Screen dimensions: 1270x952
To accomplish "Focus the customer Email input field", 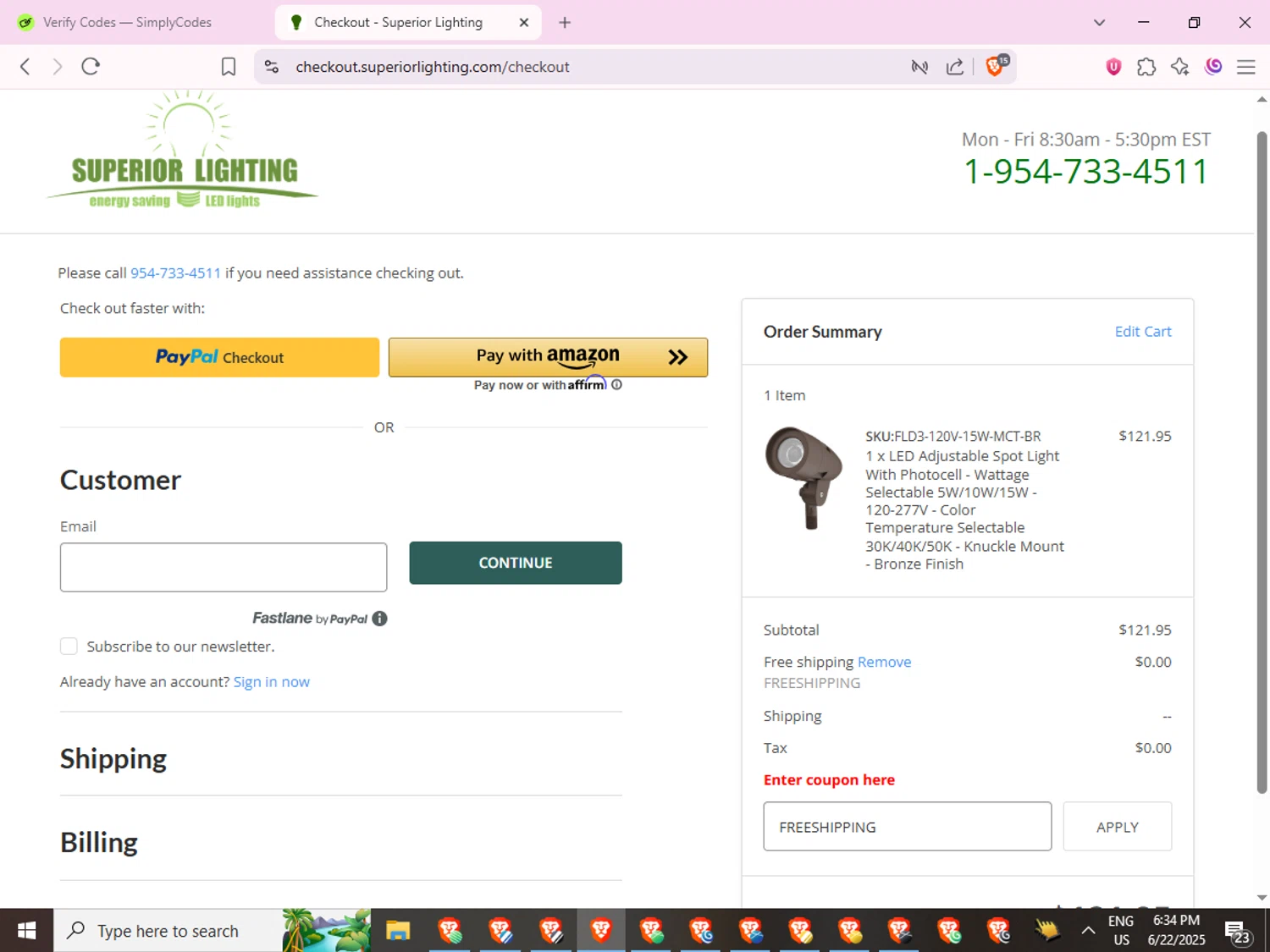I will (x=224, y=567).
